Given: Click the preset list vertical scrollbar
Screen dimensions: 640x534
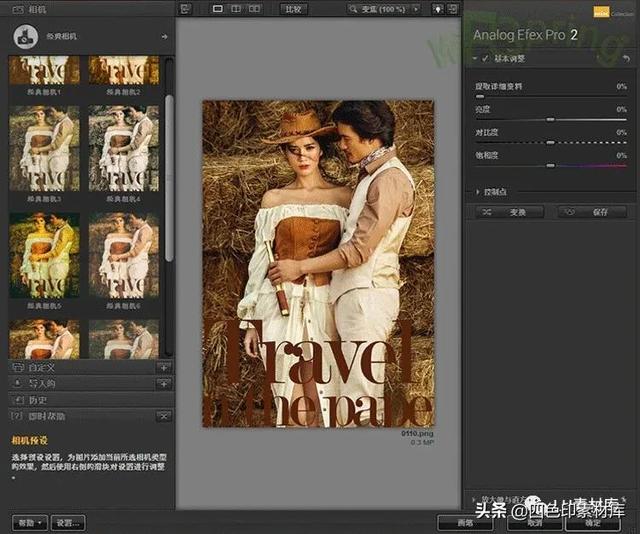Looking at the screenshot, I should pyautogui.click(x=169, y=178).
